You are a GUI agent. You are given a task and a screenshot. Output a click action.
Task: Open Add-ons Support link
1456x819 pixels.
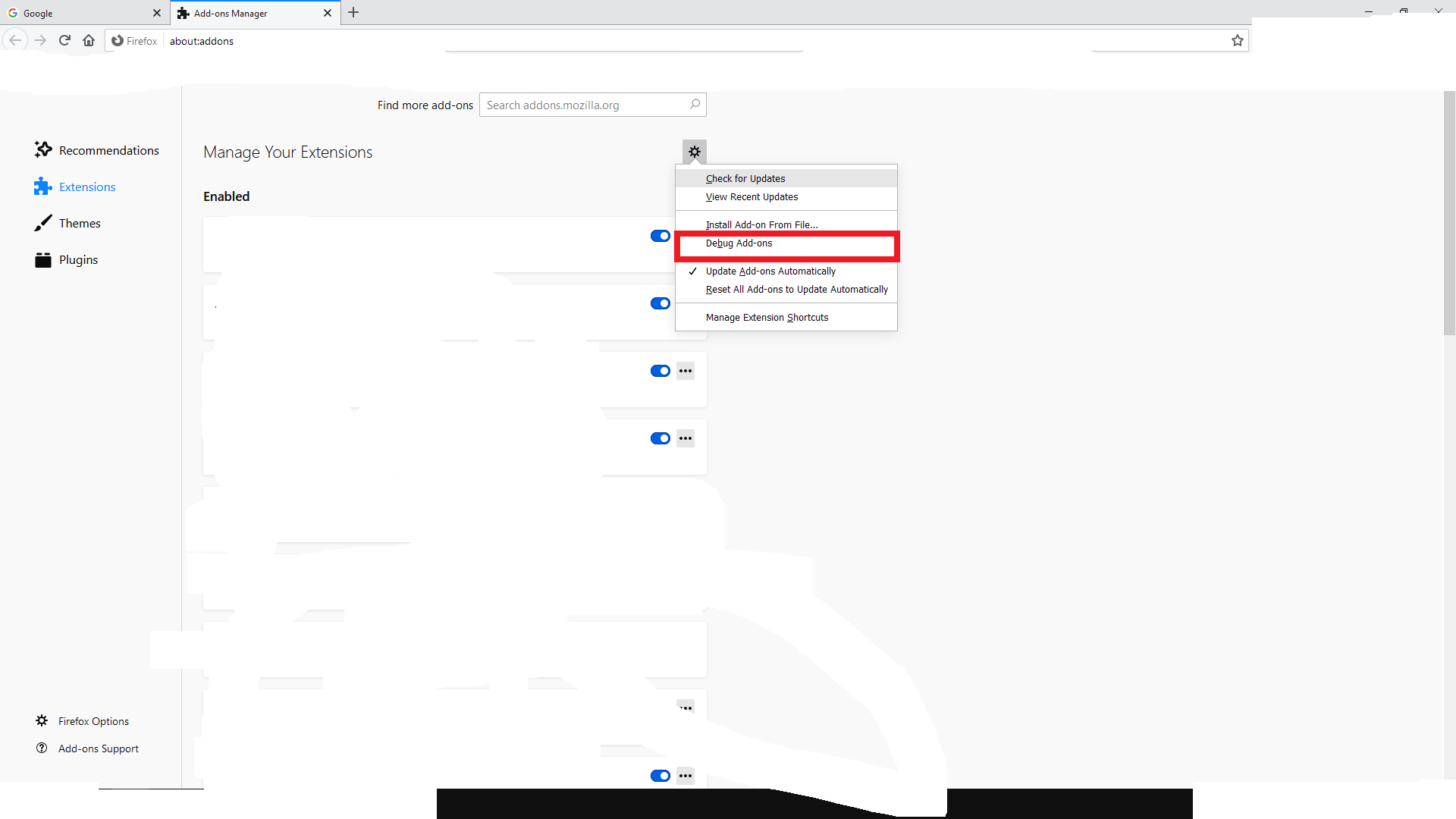click(98, 748)
